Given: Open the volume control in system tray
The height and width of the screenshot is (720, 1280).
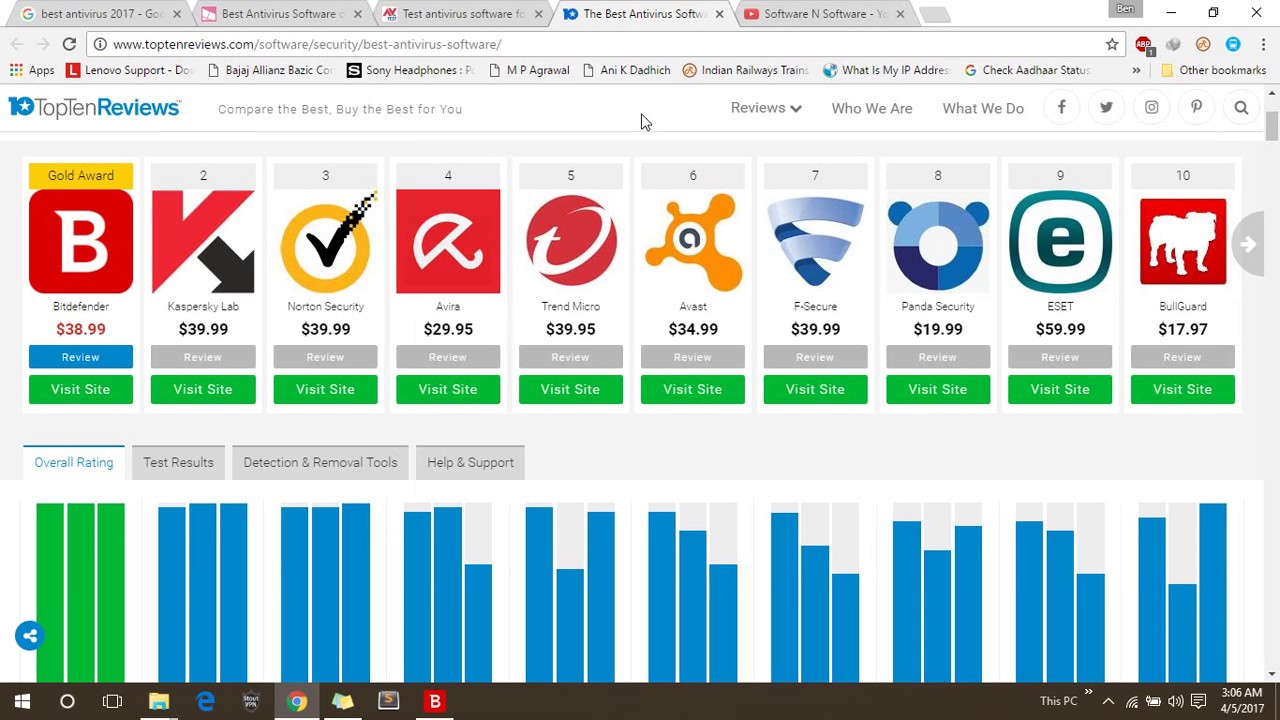Looking at the screenshot, I should point(1176,701).
